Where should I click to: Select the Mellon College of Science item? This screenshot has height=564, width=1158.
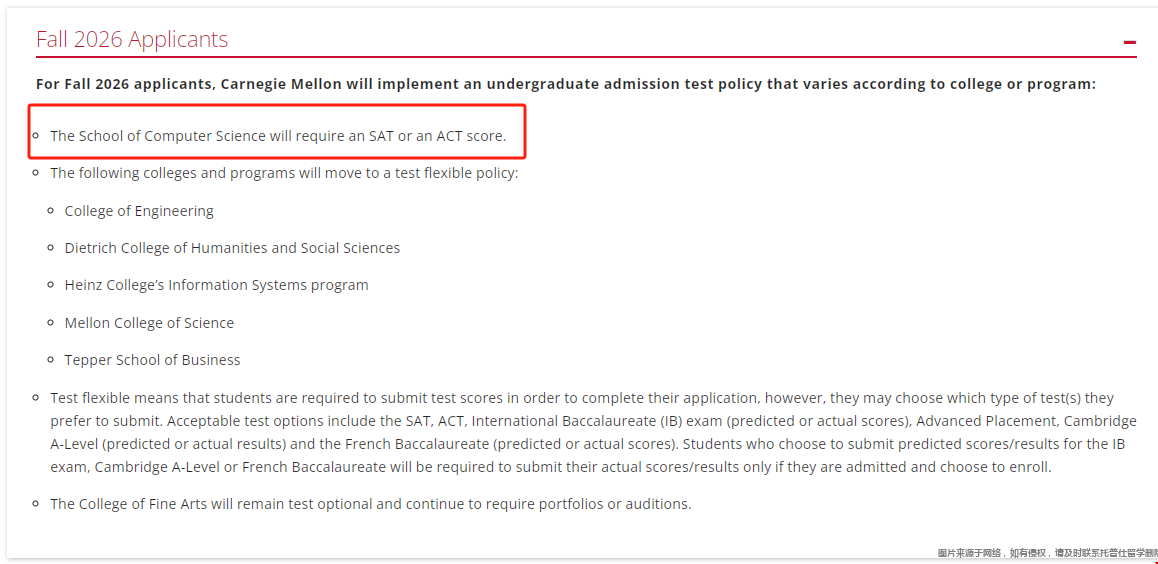[149, 323]
